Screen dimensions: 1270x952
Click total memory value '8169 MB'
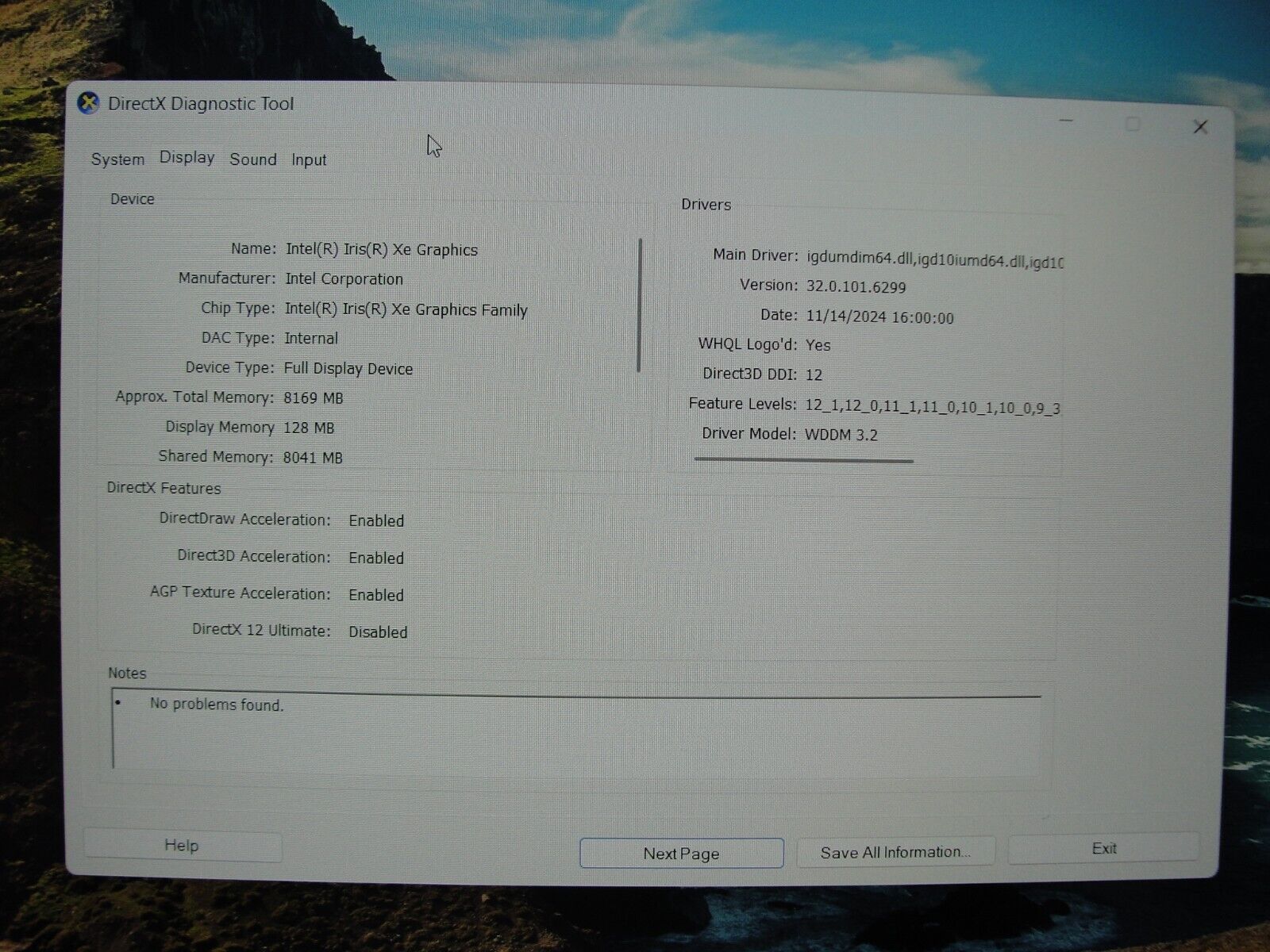[314, 398]
